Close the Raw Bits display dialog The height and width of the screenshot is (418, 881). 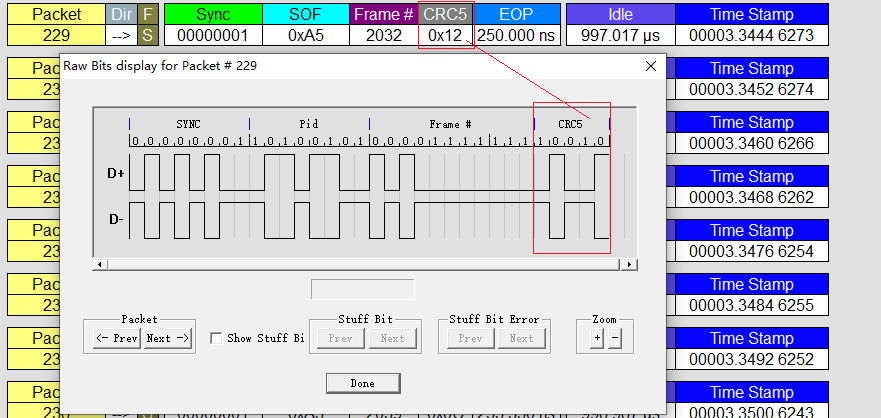tap(651, 66)
